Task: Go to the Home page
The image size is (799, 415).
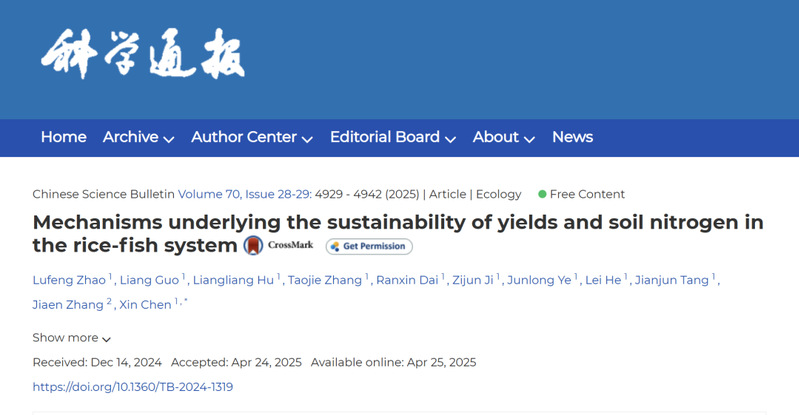Action: [x=63, y=137]
